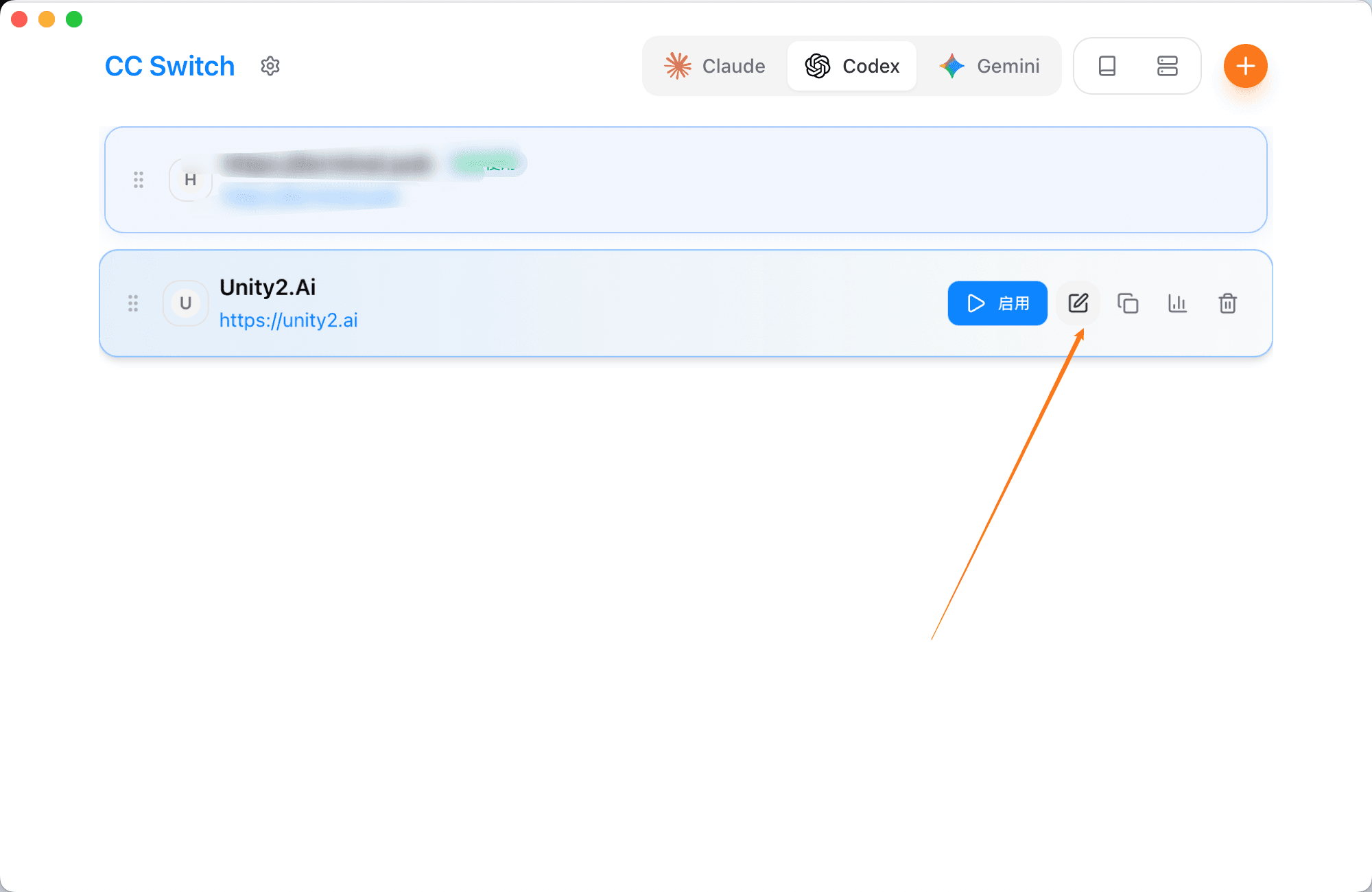The height and width of the screenshot is (892, 1372).
Task: Click the CC Switch title
Action: 170,66
